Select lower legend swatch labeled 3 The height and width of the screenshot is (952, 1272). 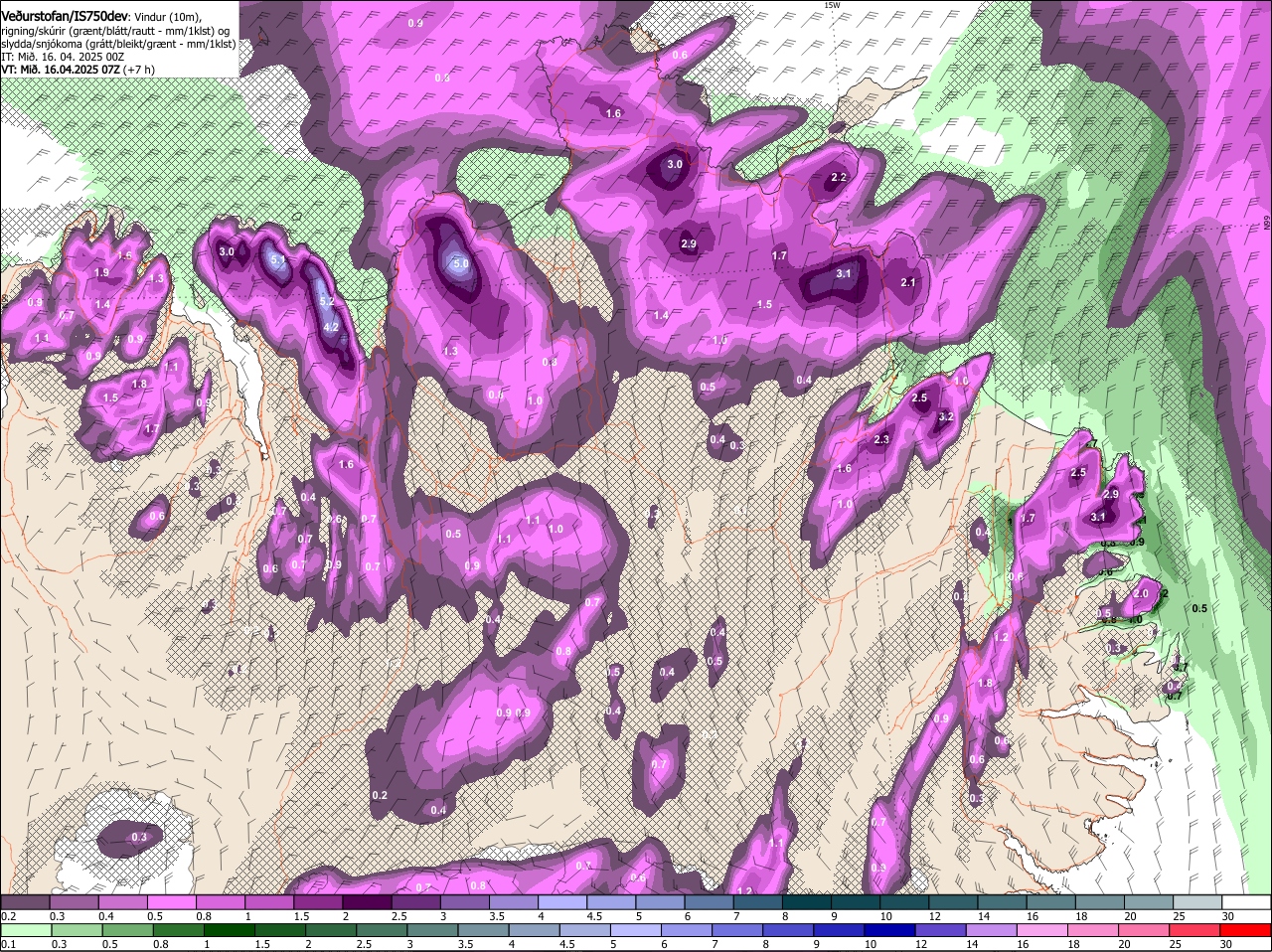[434, 930]
